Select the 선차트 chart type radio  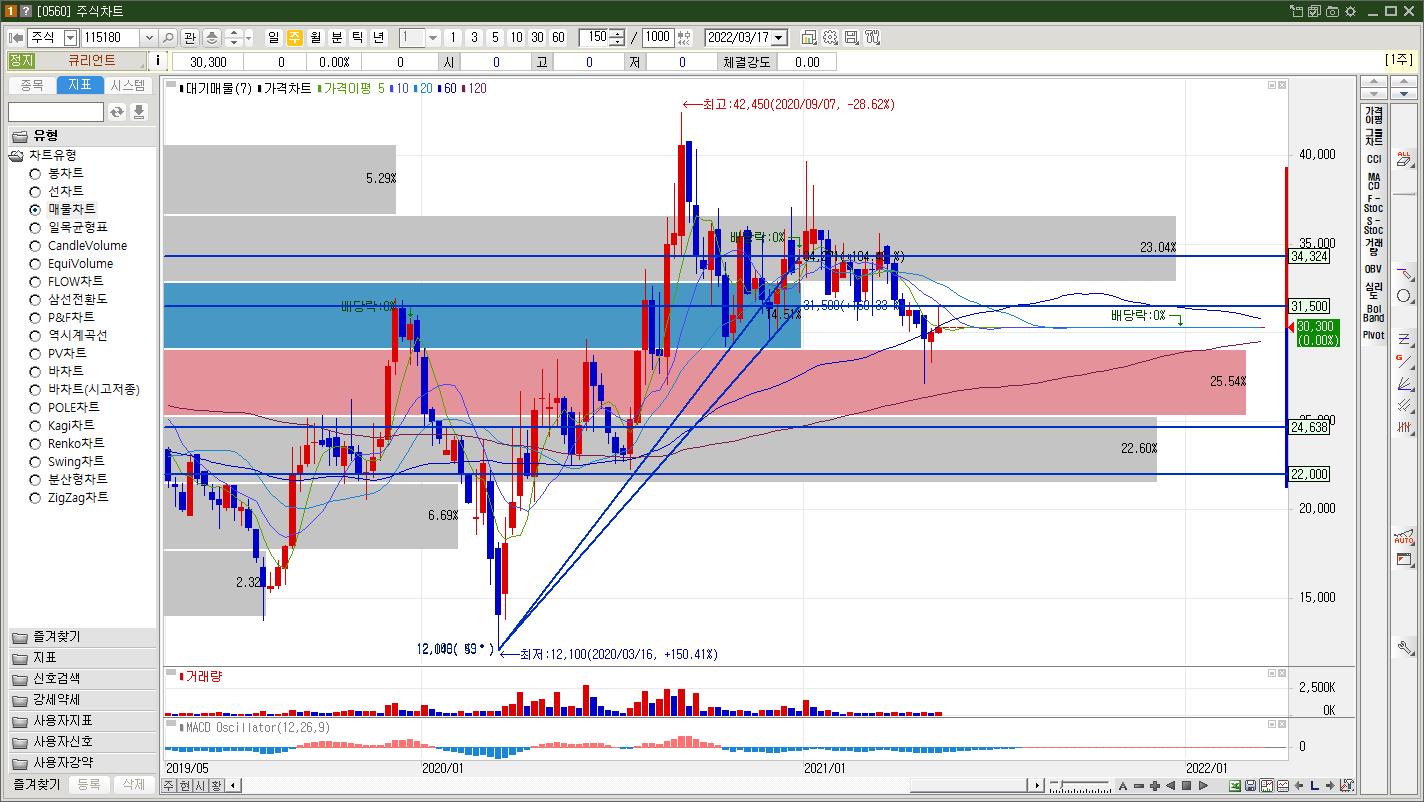35,192
